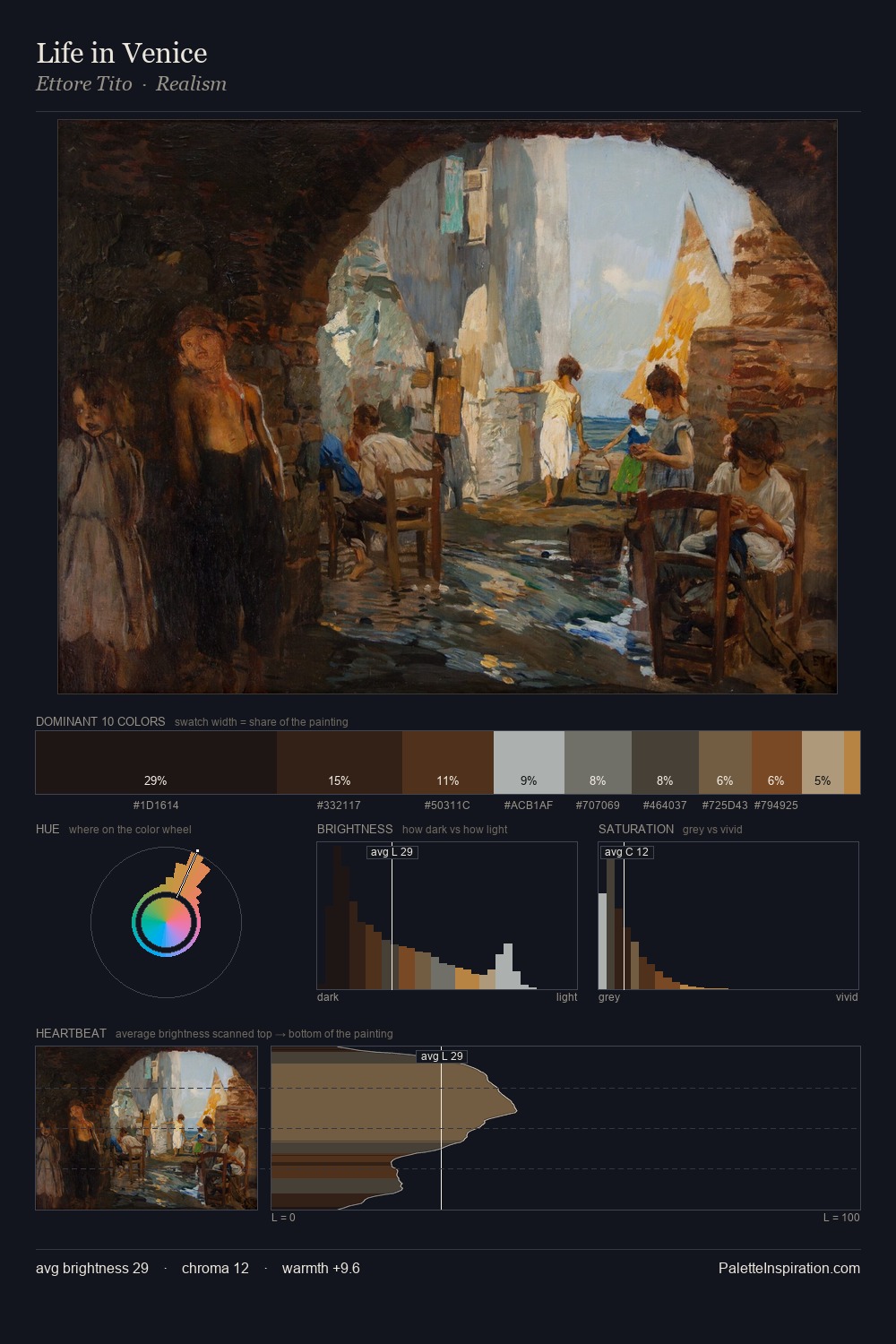
Task: Click the 'BRIGHTNESS' section heading
Action: (x=355, y=829)
